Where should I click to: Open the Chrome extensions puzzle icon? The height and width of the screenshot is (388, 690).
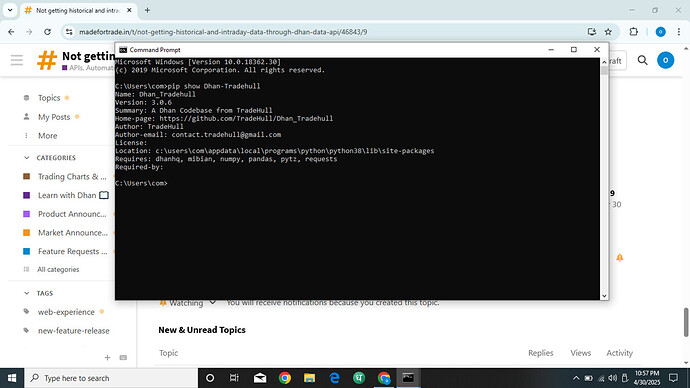634,32
